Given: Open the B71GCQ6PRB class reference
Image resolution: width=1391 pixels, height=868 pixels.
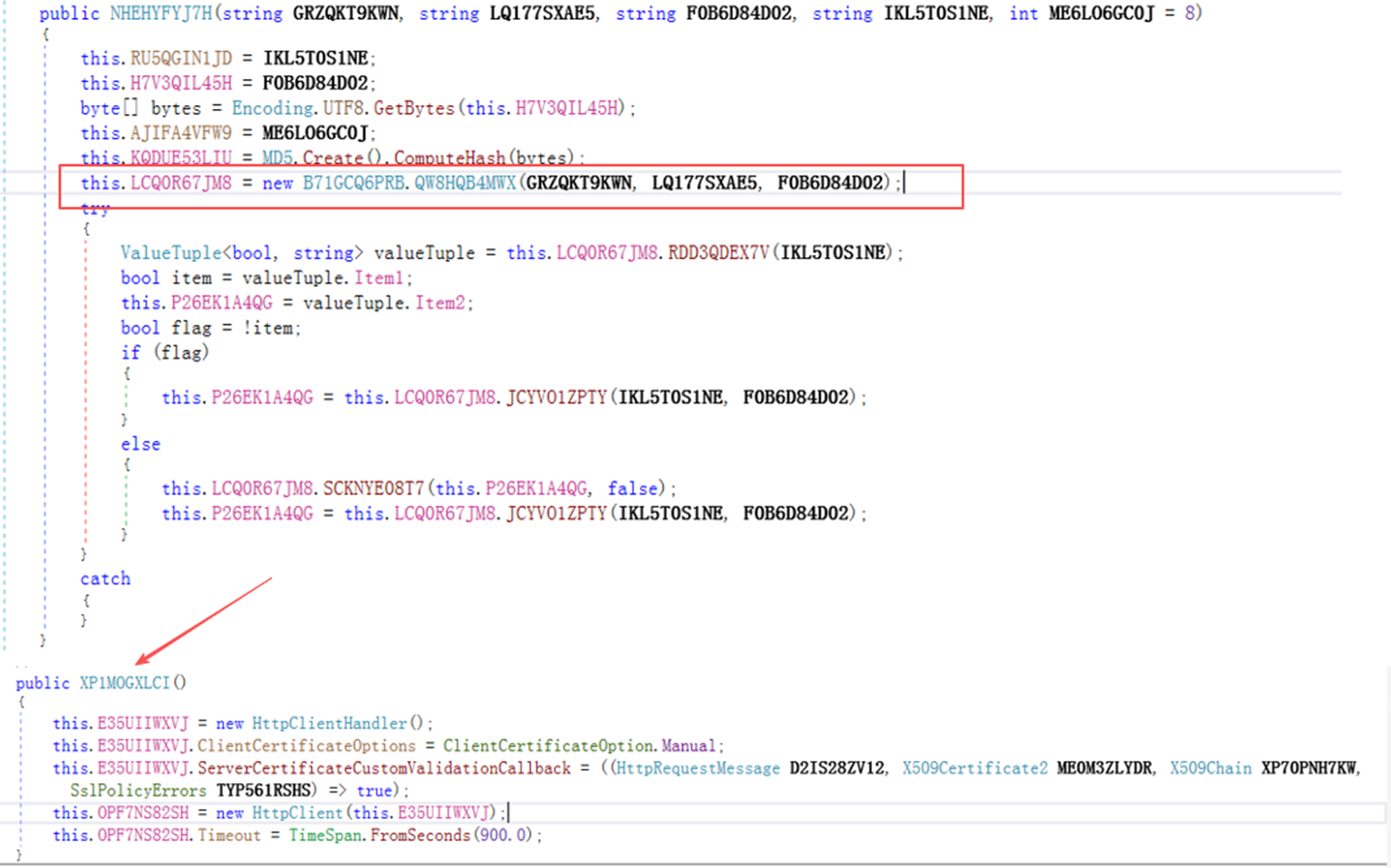Looking at the screenshot, I should pos(353,183).
